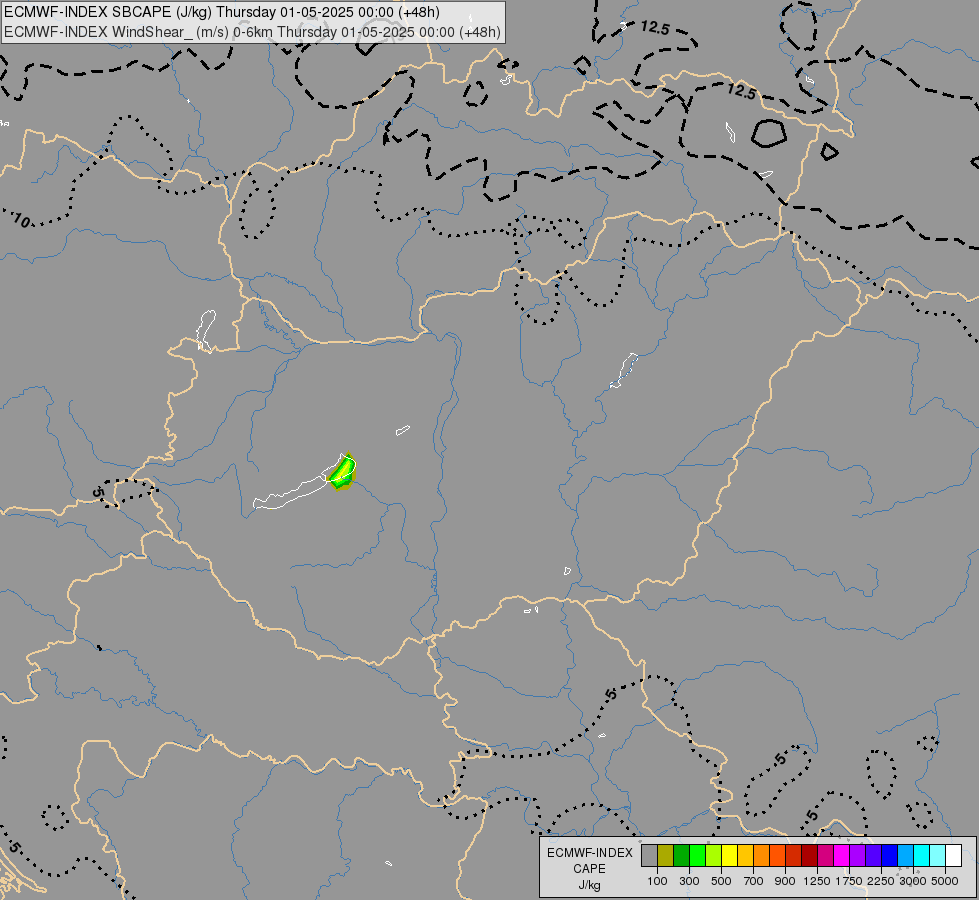Select the olive swatch in the CAPE legend

pyautogui.click(x=666, y=855)
